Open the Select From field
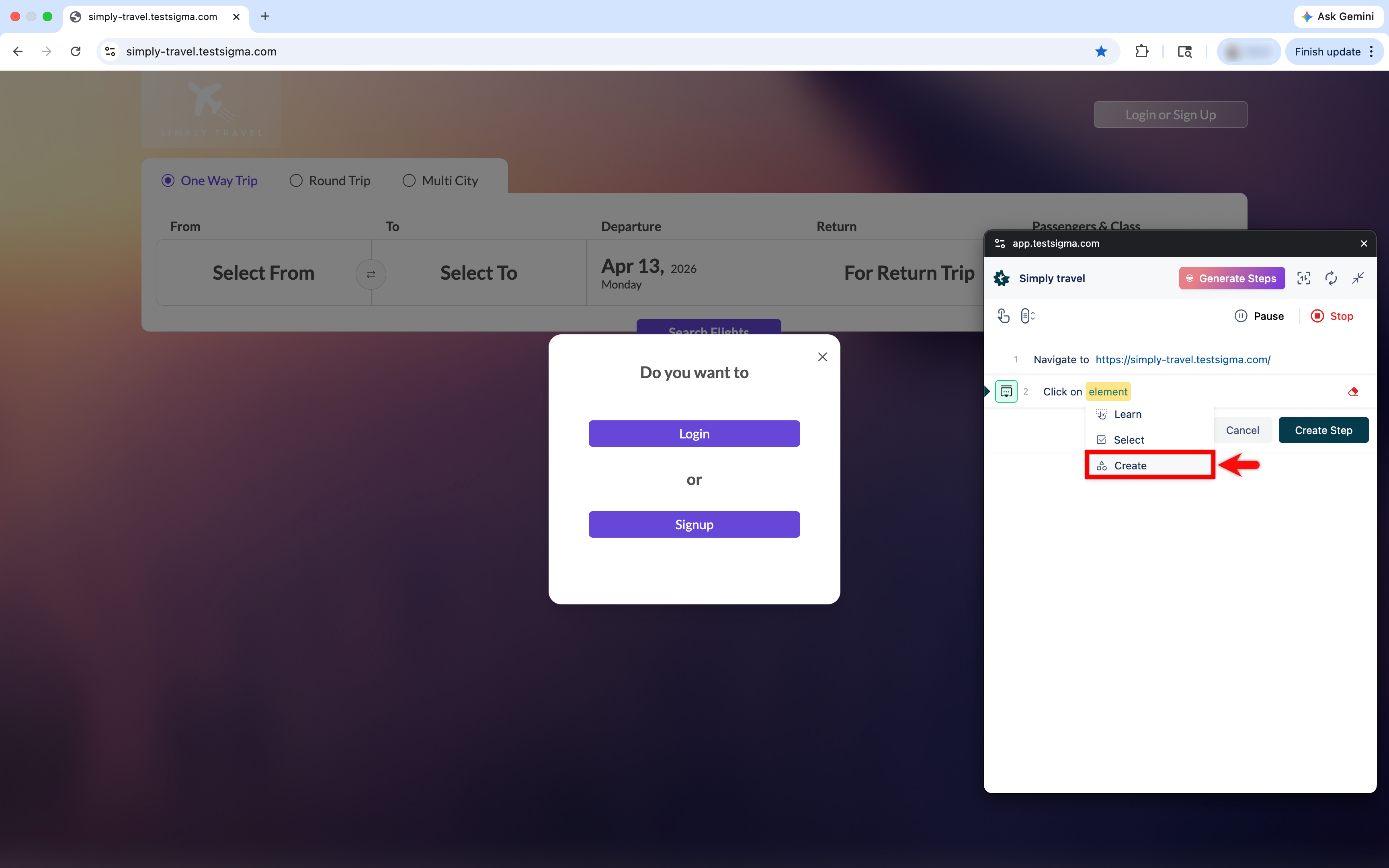Viewport: 1389px width, 868px height. (x=263, y=273)
